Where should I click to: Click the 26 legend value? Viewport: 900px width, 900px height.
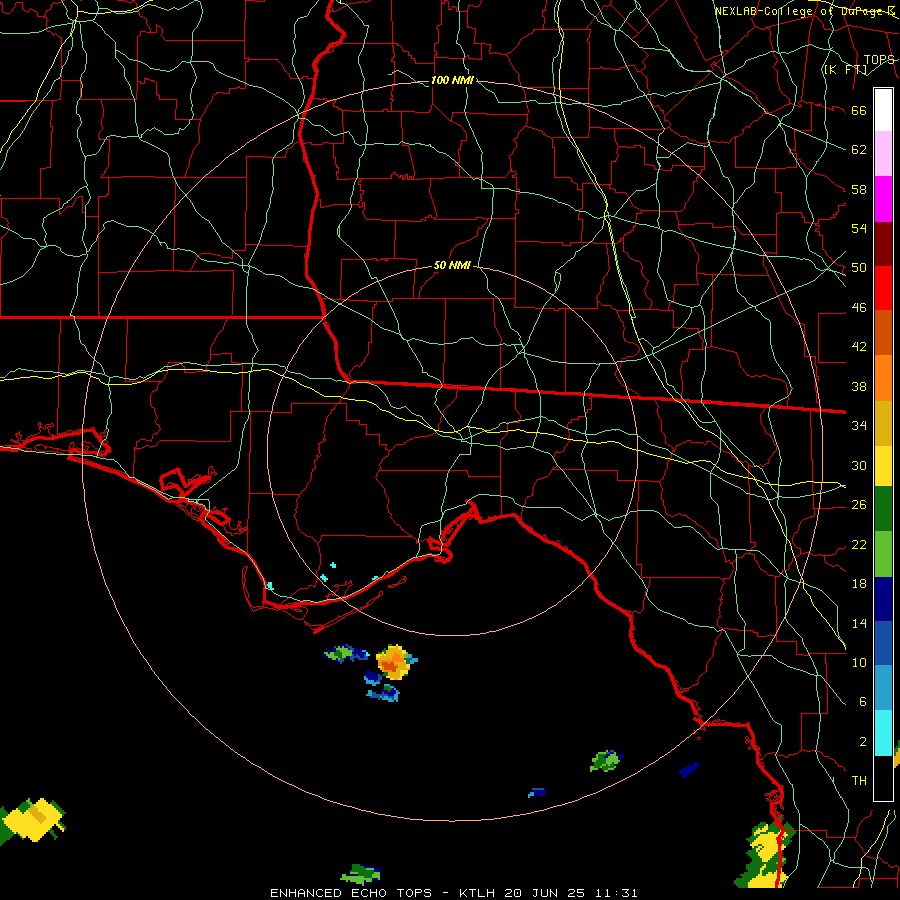(x=859, y=505)
